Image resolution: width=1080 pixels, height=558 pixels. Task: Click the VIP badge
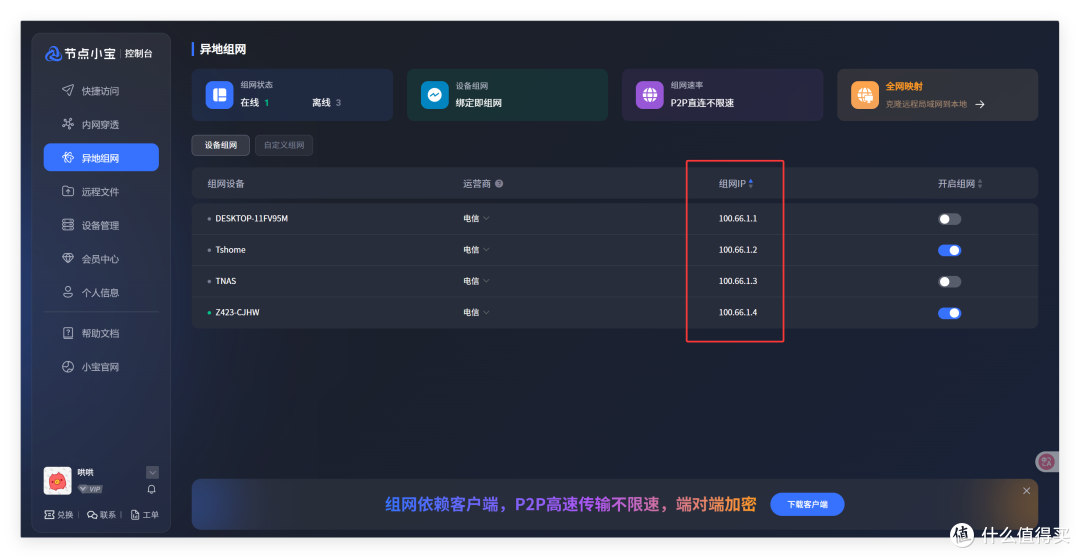coord(90,489)
